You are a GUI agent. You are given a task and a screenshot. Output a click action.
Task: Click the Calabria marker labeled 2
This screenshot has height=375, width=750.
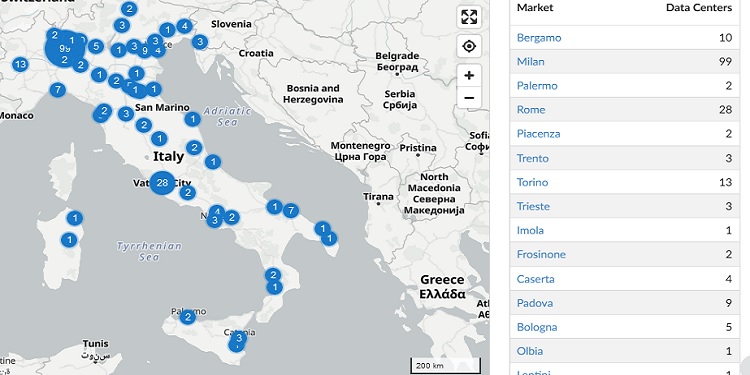273,275
